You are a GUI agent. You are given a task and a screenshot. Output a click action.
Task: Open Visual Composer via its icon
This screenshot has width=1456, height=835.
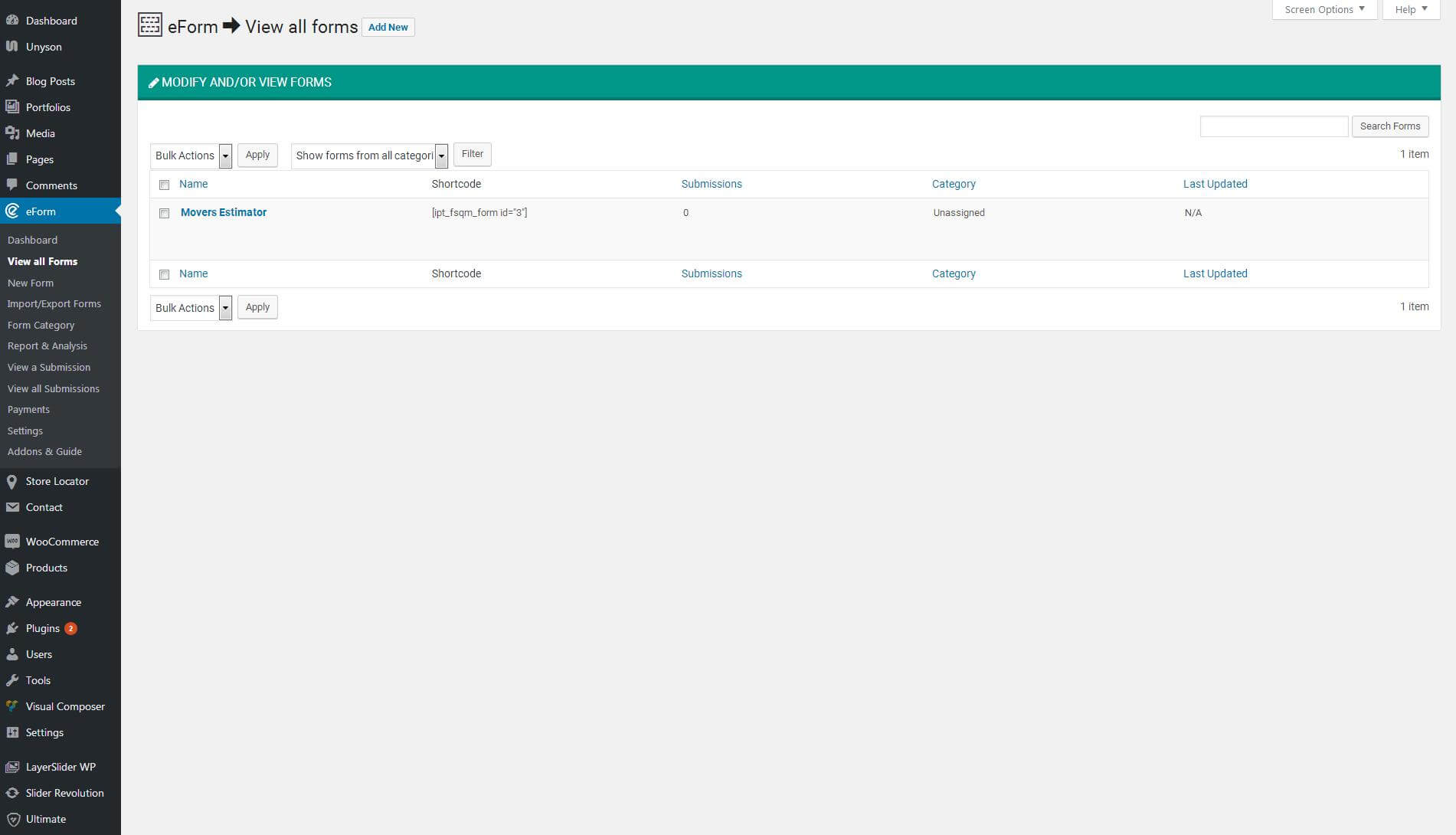coord(12,706)
